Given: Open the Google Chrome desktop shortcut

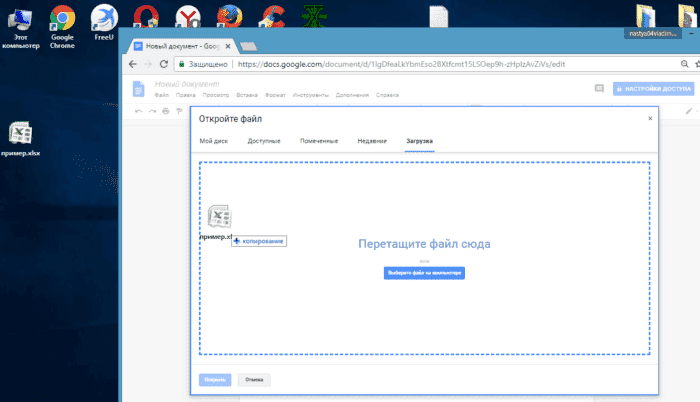Looking at the screenshot, I should 62,17.
